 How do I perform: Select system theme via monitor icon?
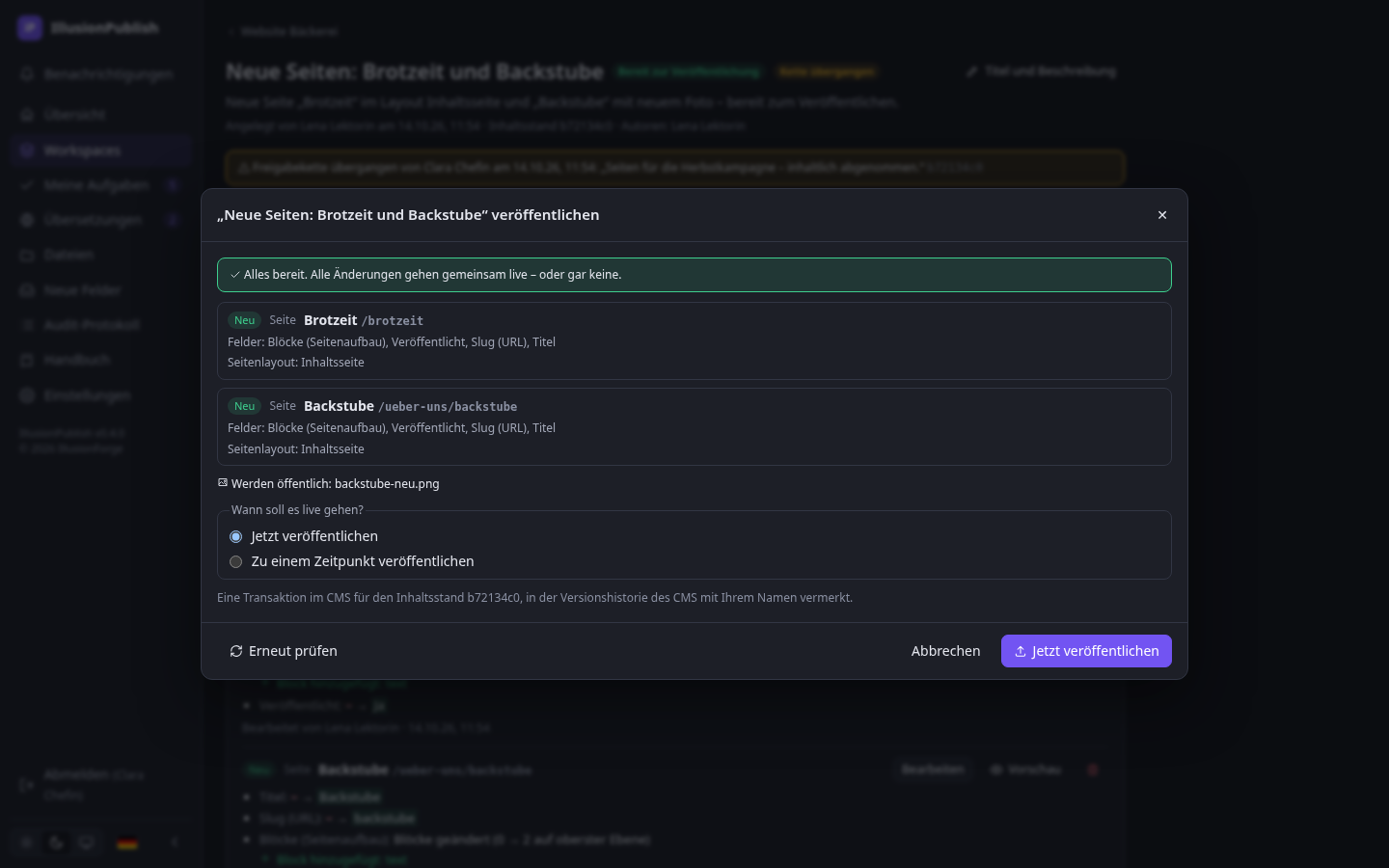pyautogui.click(x=87, y=843)
